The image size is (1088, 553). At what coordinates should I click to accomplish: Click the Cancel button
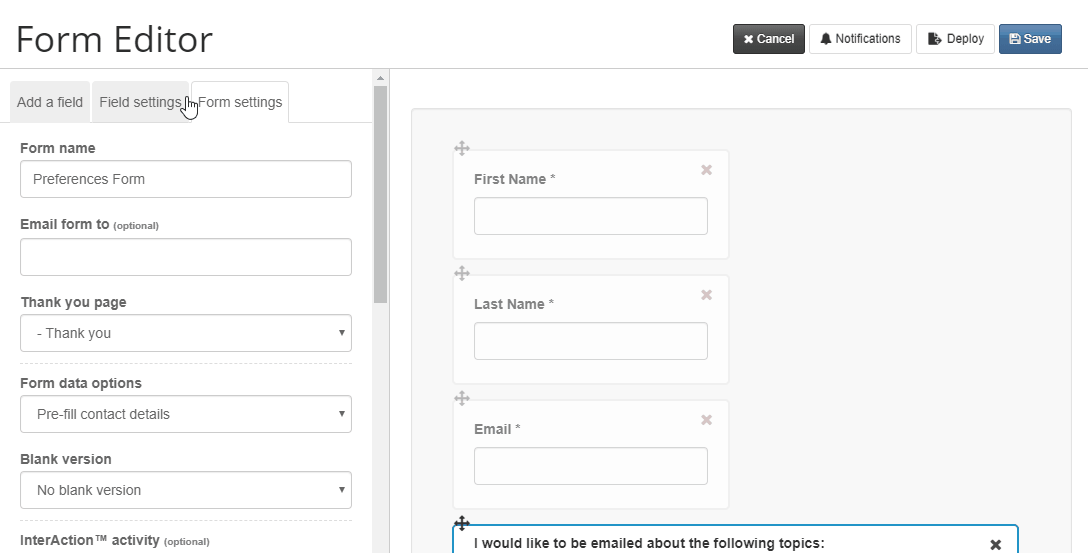tap(769, 39)
